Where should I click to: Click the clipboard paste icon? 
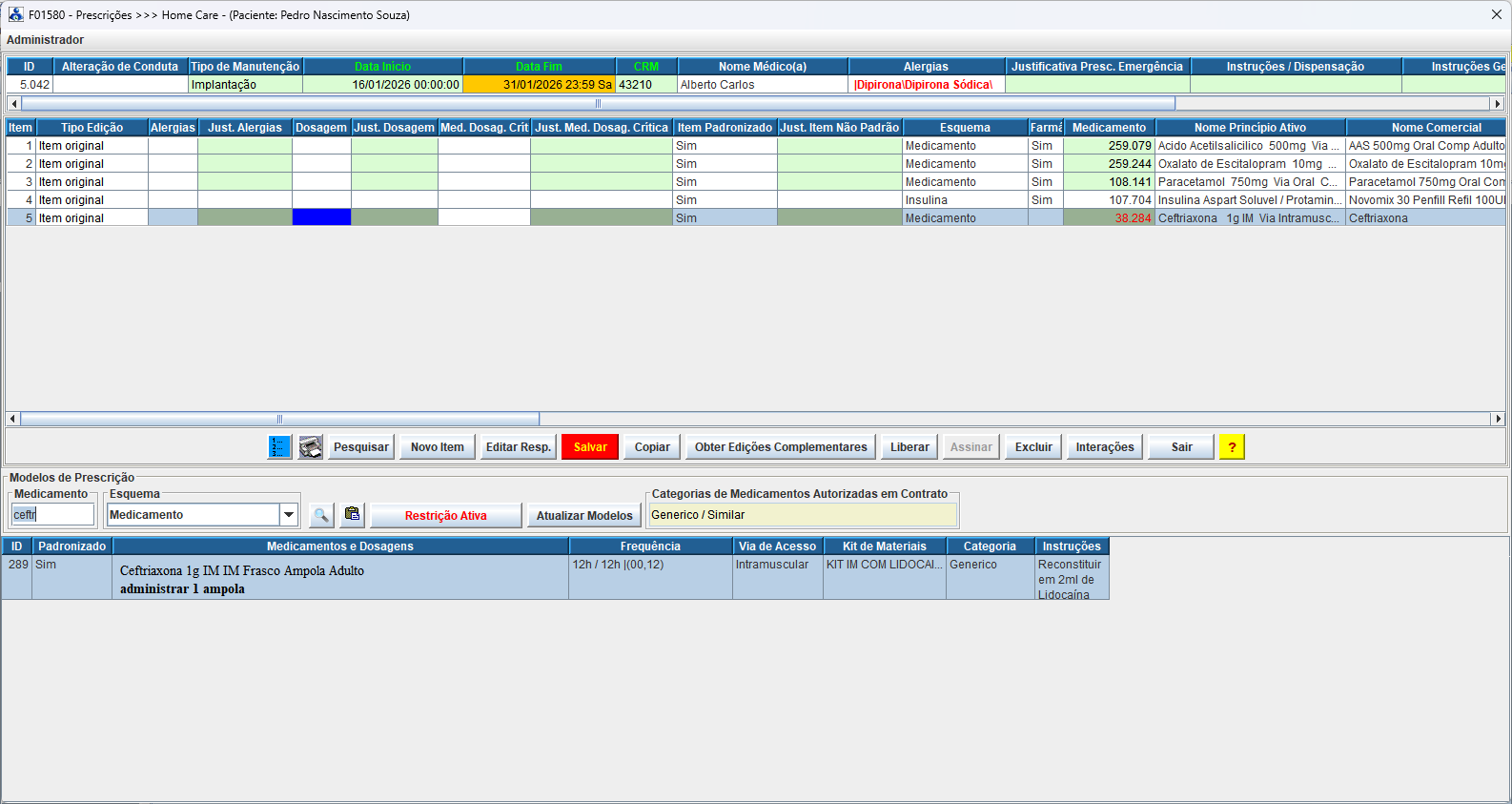click(353, 514)
